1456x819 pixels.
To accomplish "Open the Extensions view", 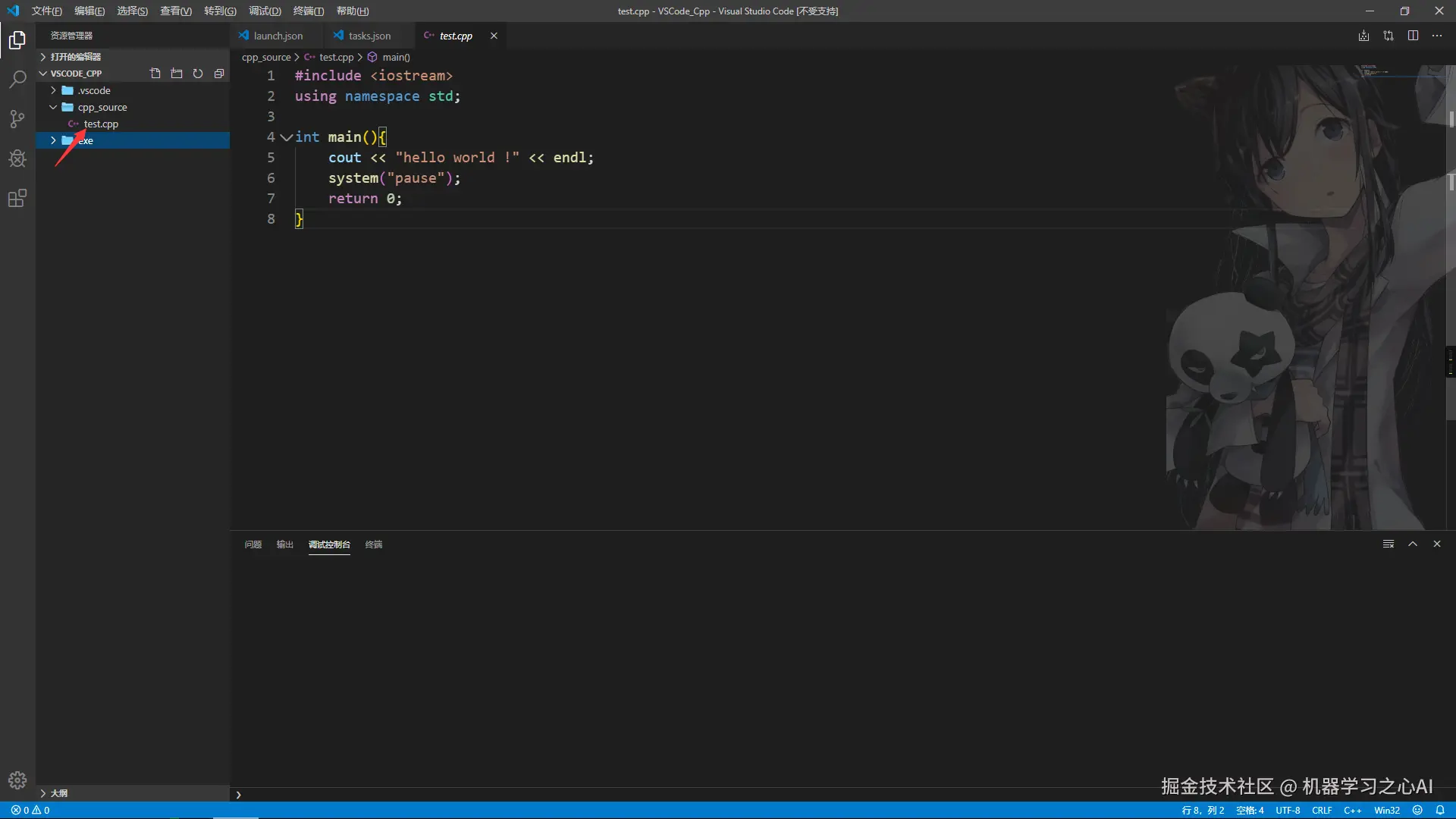I will click(17, 199).
